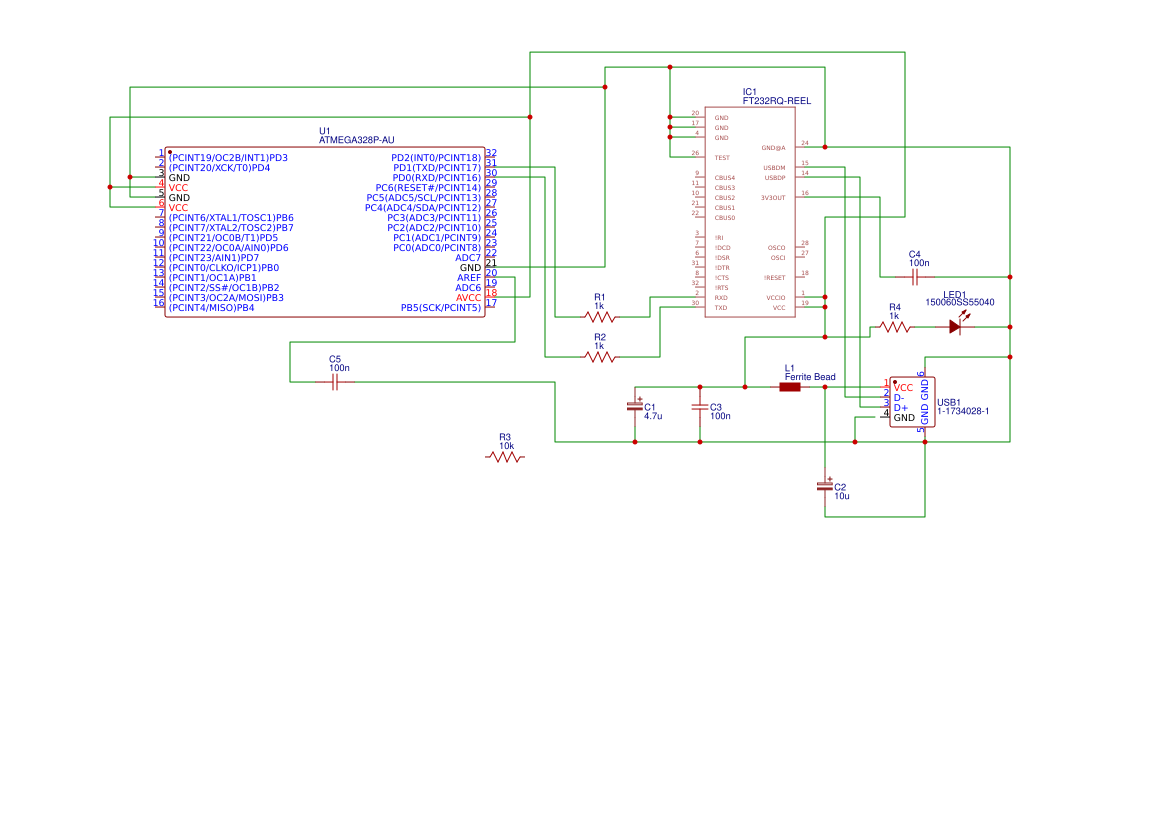The height and width of the screenshot is (827, 1169).
Task: Select the VCC label on USB1
Action: pos(902,386)
